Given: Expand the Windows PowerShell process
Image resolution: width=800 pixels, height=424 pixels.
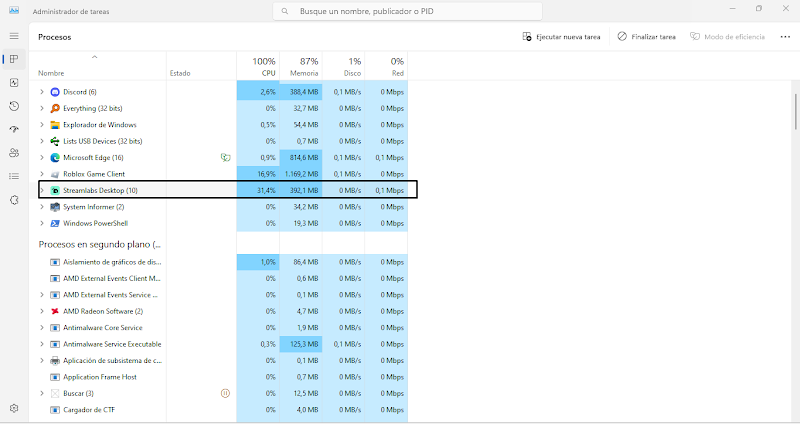Looking at the screenshot, I should coord(42,223).
